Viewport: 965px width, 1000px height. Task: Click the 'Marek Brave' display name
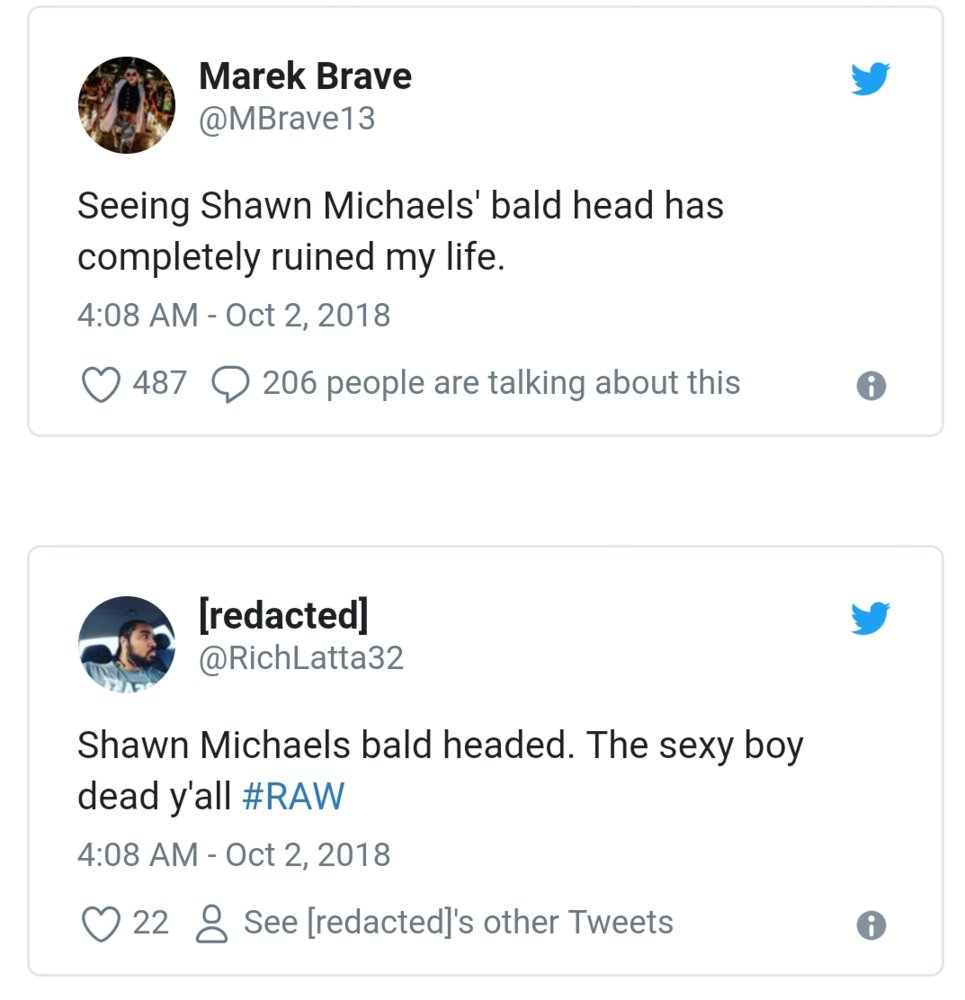point(305,75)
